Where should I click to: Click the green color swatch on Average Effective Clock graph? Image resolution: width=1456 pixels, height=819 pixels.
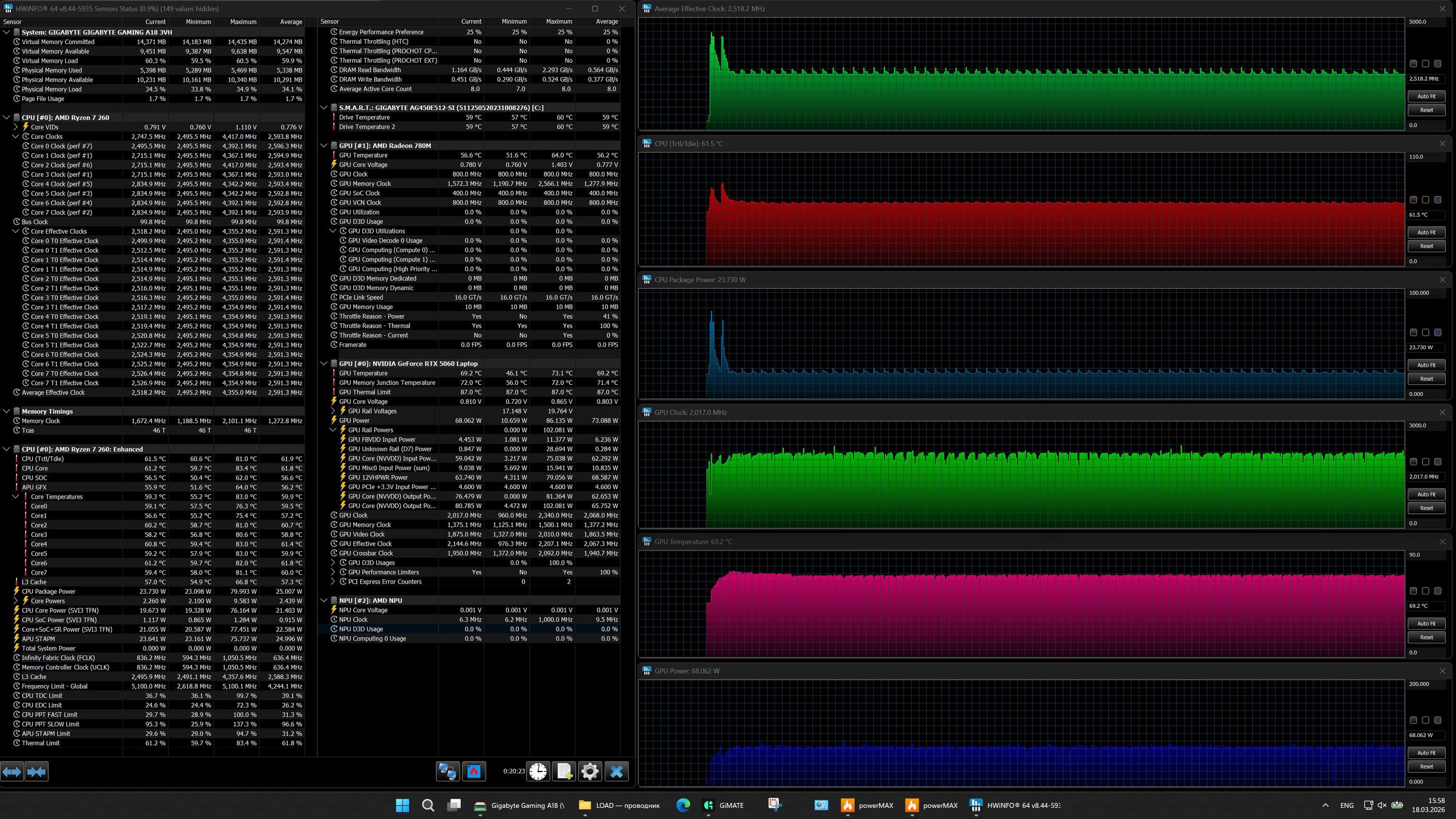pyautogui.click(x=1413, y=64)
